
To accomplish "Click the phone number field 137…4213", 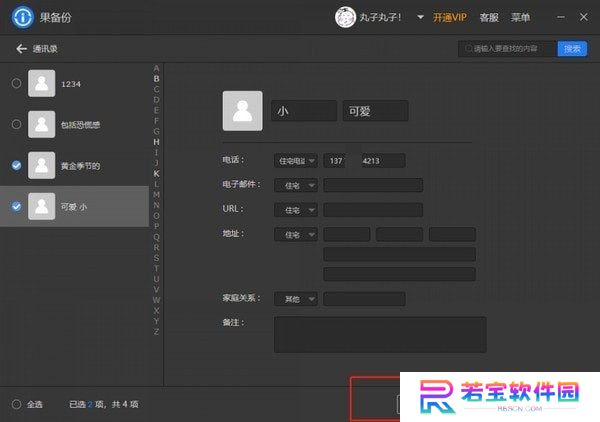I will tap(364, 161).
